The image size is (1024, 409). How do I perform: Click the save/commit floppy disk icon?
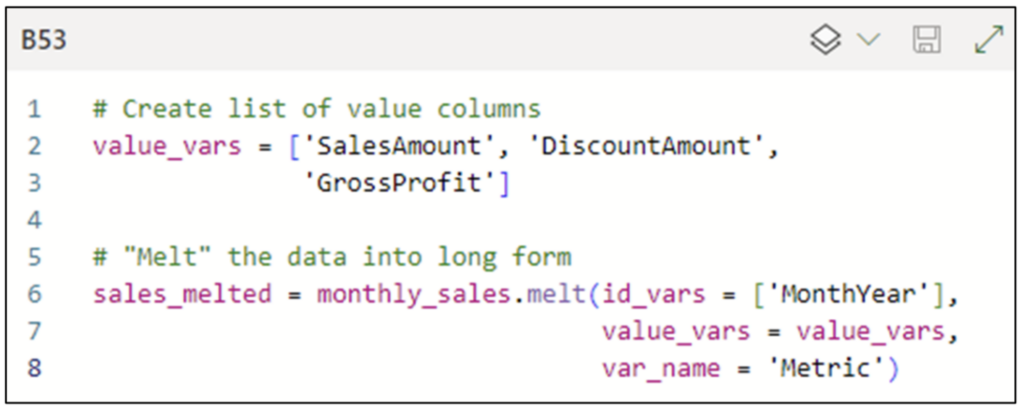click(926, 41)
